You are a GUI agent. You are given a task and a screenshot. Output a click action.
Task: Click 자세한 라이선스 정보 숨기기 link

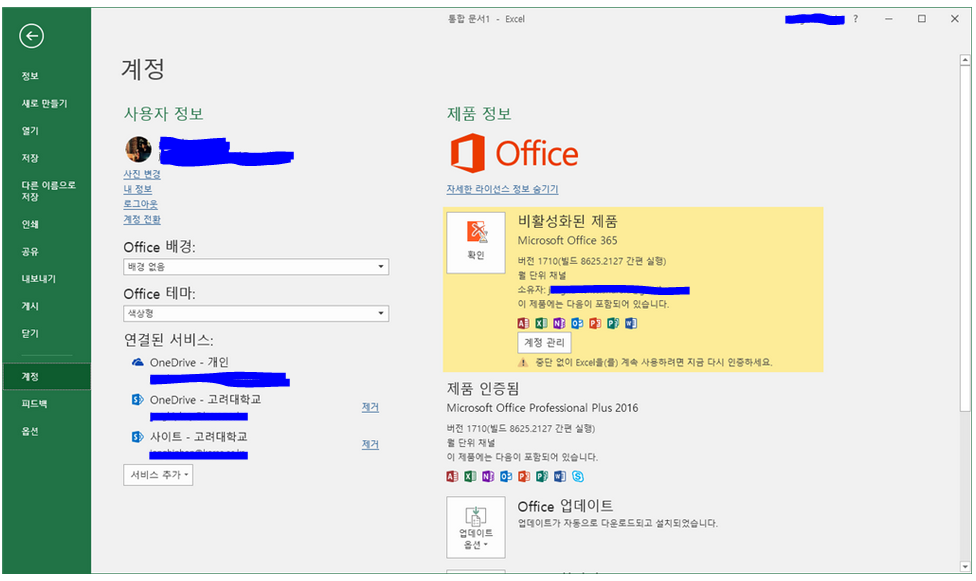point(502,189)
